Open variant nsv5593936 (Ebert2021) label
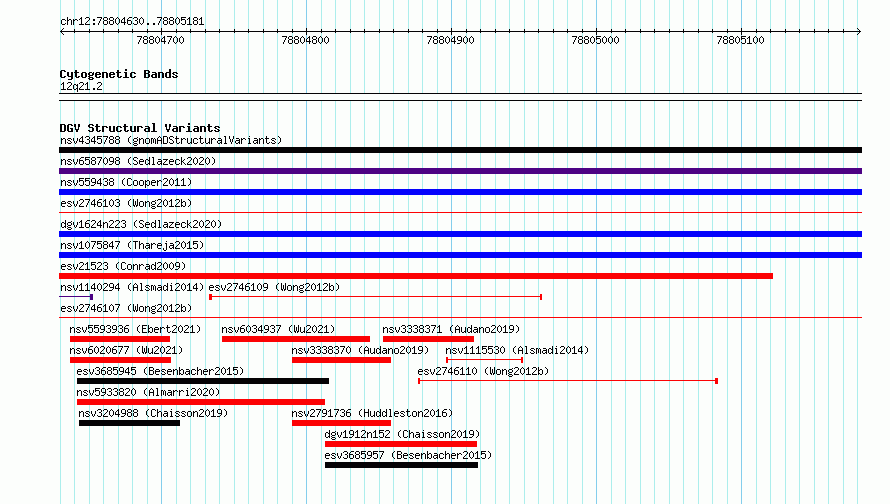Screen dimensions: 890x504 click(135, 329)
